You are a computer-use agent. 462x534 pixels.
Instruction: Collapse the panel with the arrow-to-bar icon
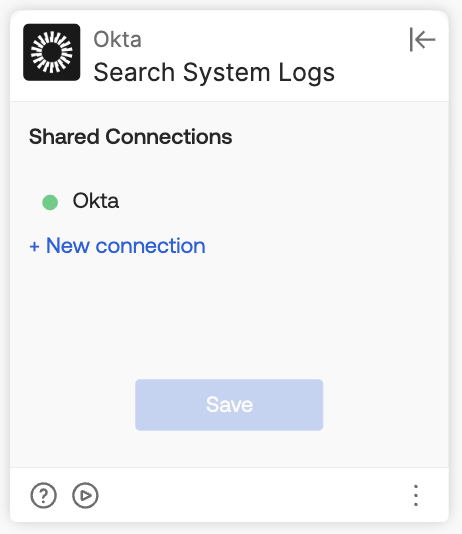pos(422,40)
